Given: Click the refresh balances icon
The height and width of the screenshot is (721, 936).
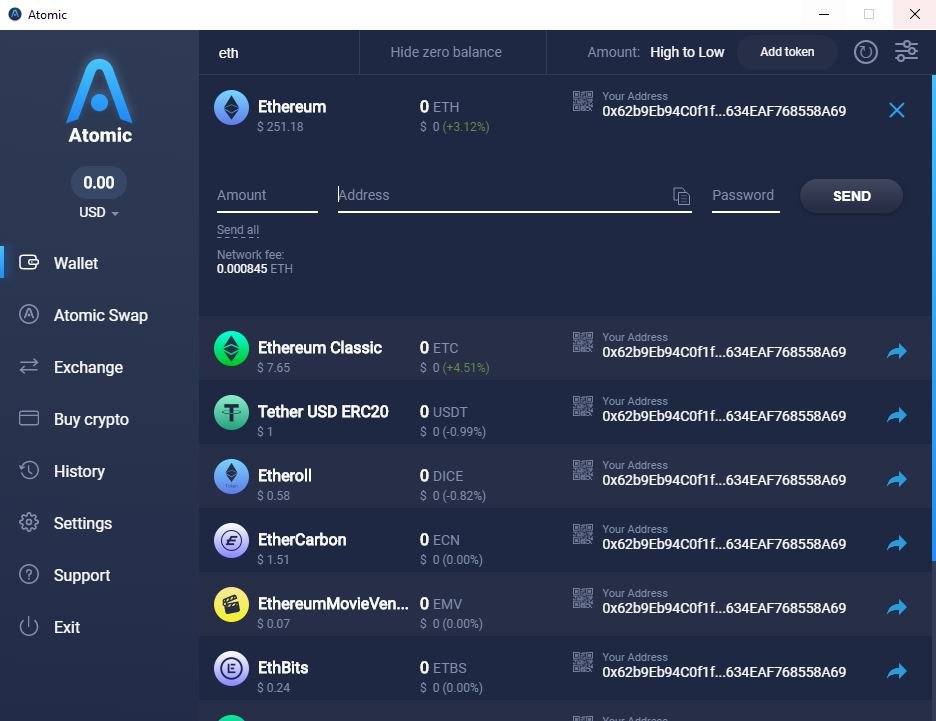Looking at the screenshot, I should click(865, 52).
